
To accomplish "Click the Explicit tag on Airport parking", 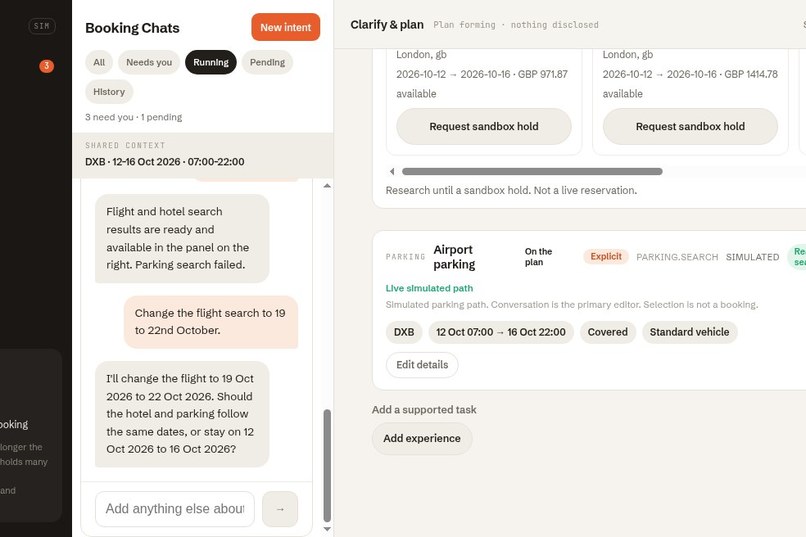I will click(606, 256).
